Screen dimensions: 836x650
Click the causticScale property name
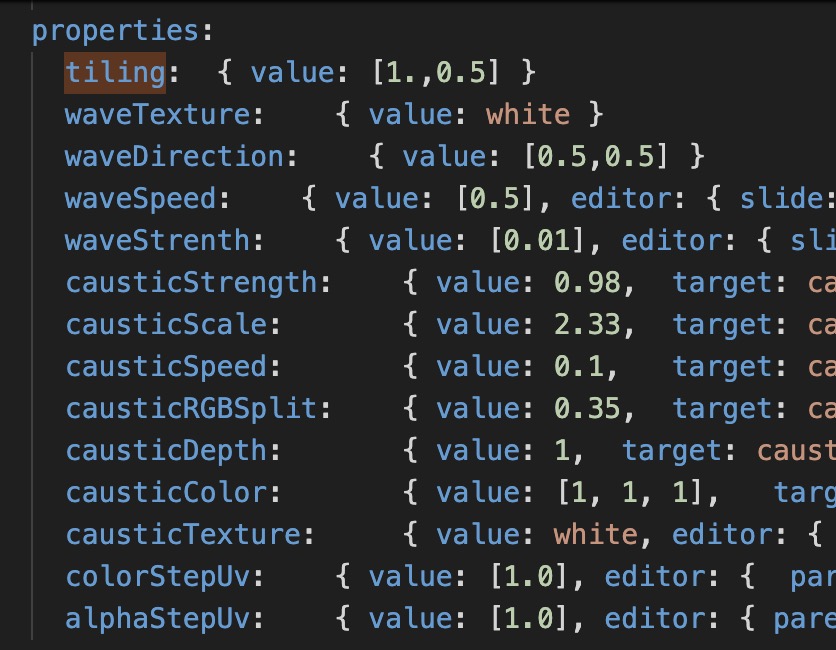tap(166, 325)
